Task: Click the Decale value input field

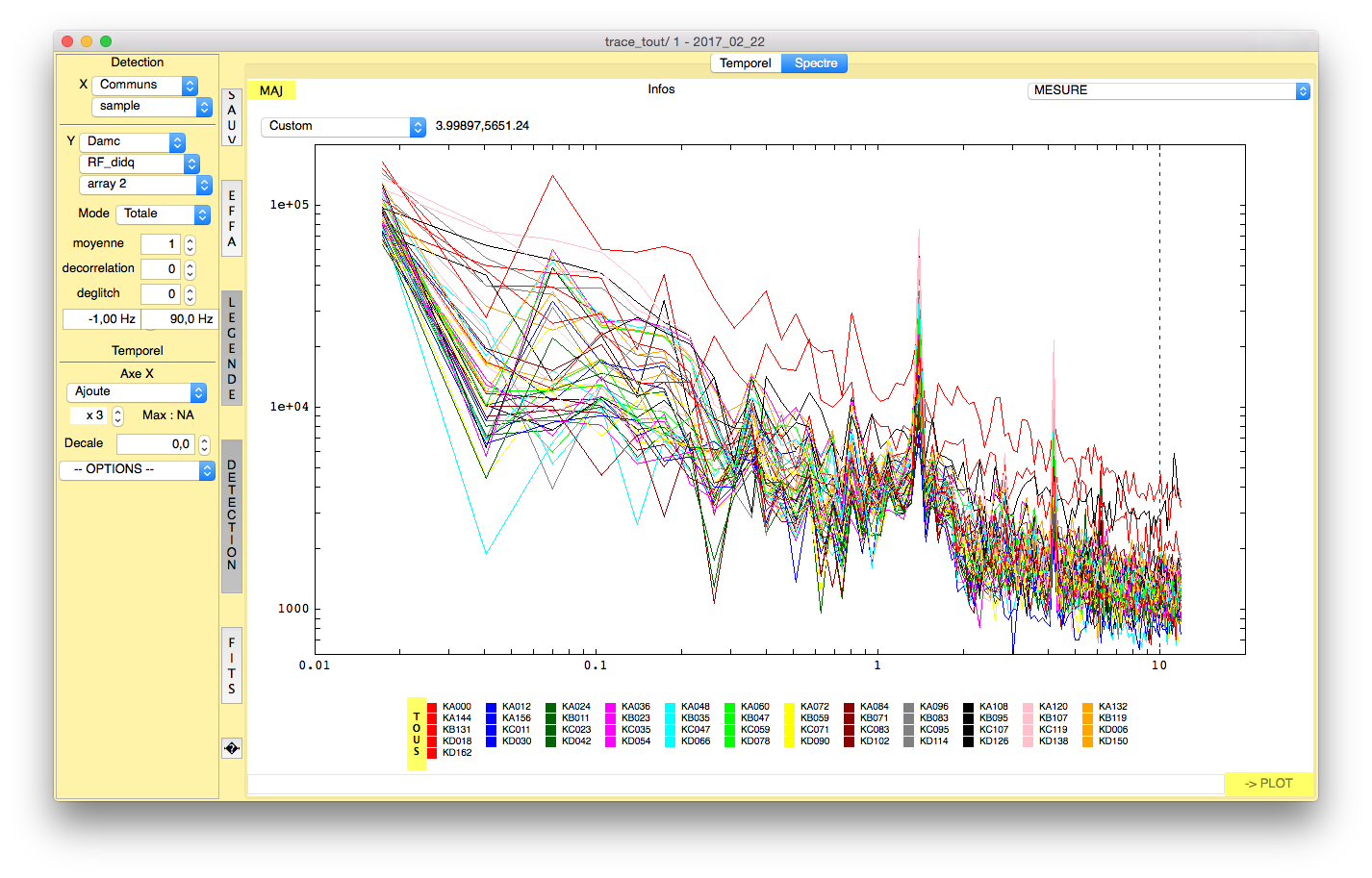Action: tap(155, 444)
